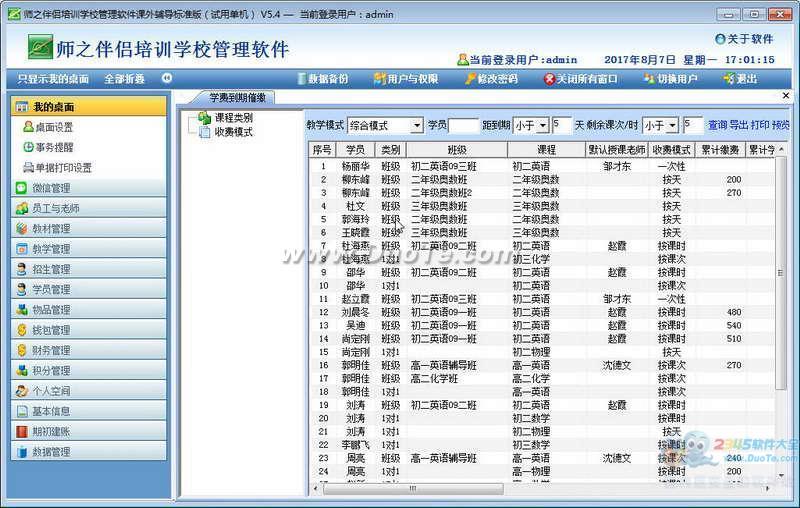Select row 4 student 杜文

point(355,206)
